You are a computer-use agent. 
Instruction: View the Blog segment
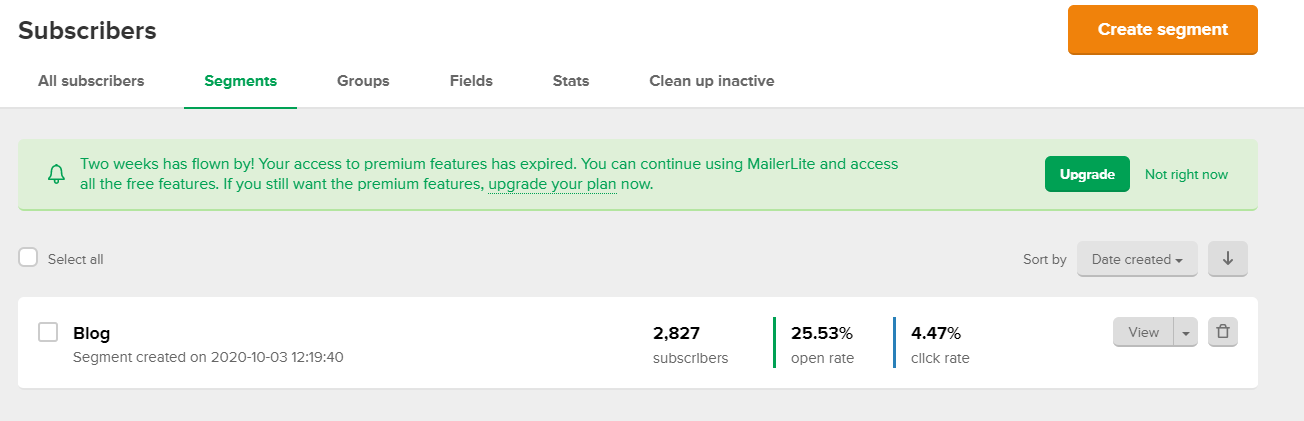click(x=1142, y=333)
